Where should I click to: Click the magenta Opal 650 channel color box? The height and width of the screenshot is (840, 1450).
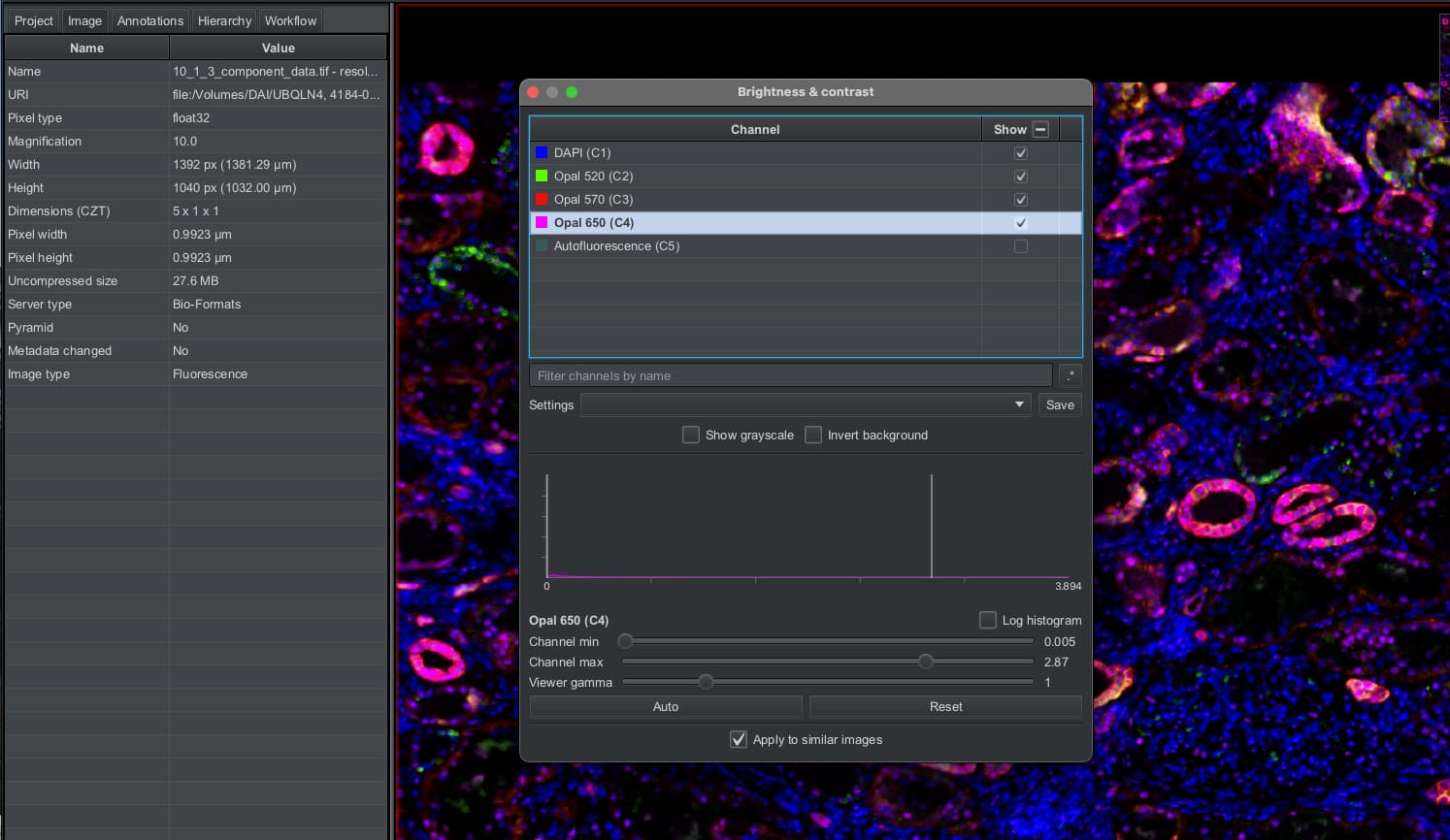coord(541,222)
